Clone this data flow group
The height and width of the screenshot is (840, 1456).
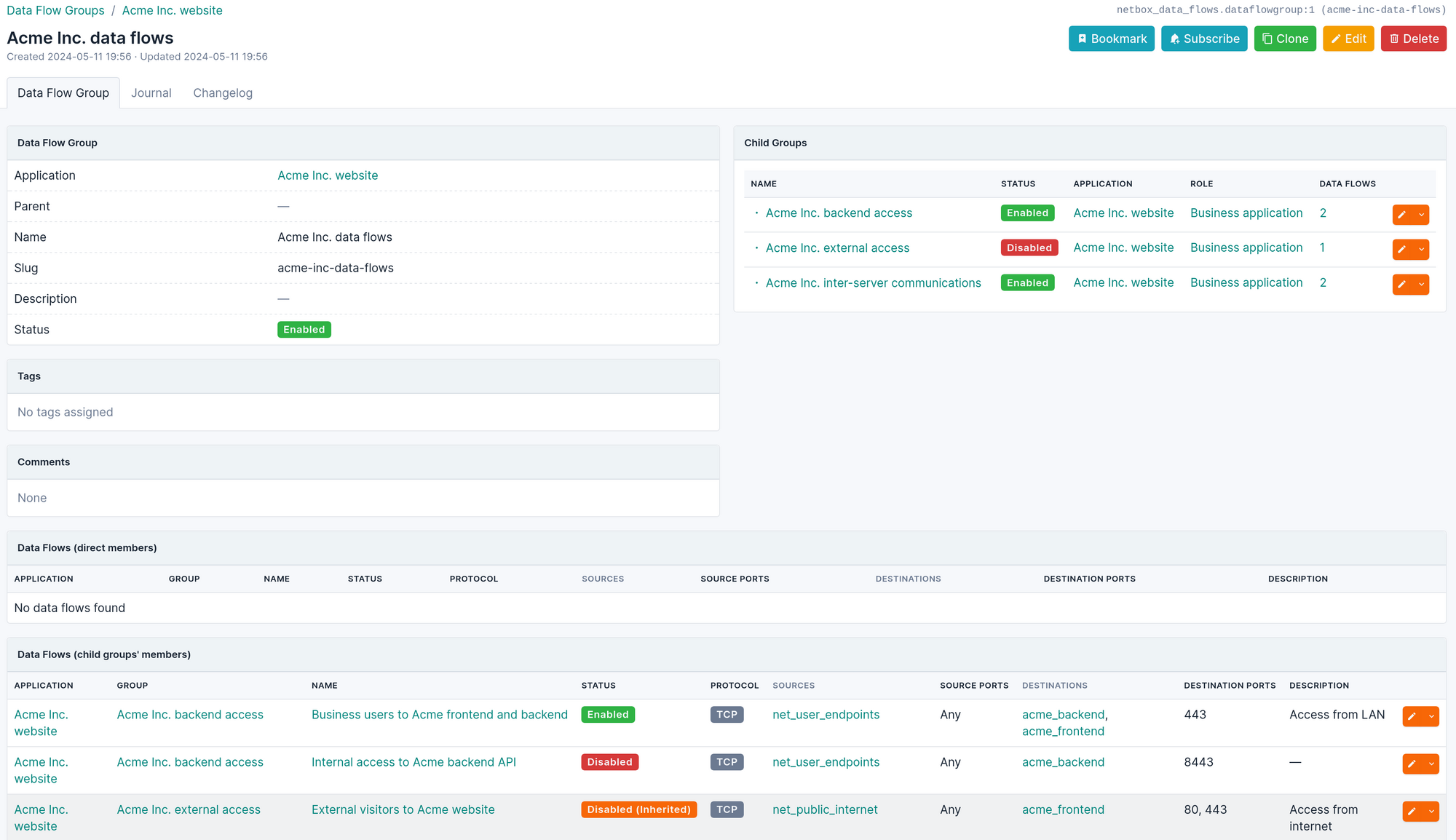coord(1285,39)
